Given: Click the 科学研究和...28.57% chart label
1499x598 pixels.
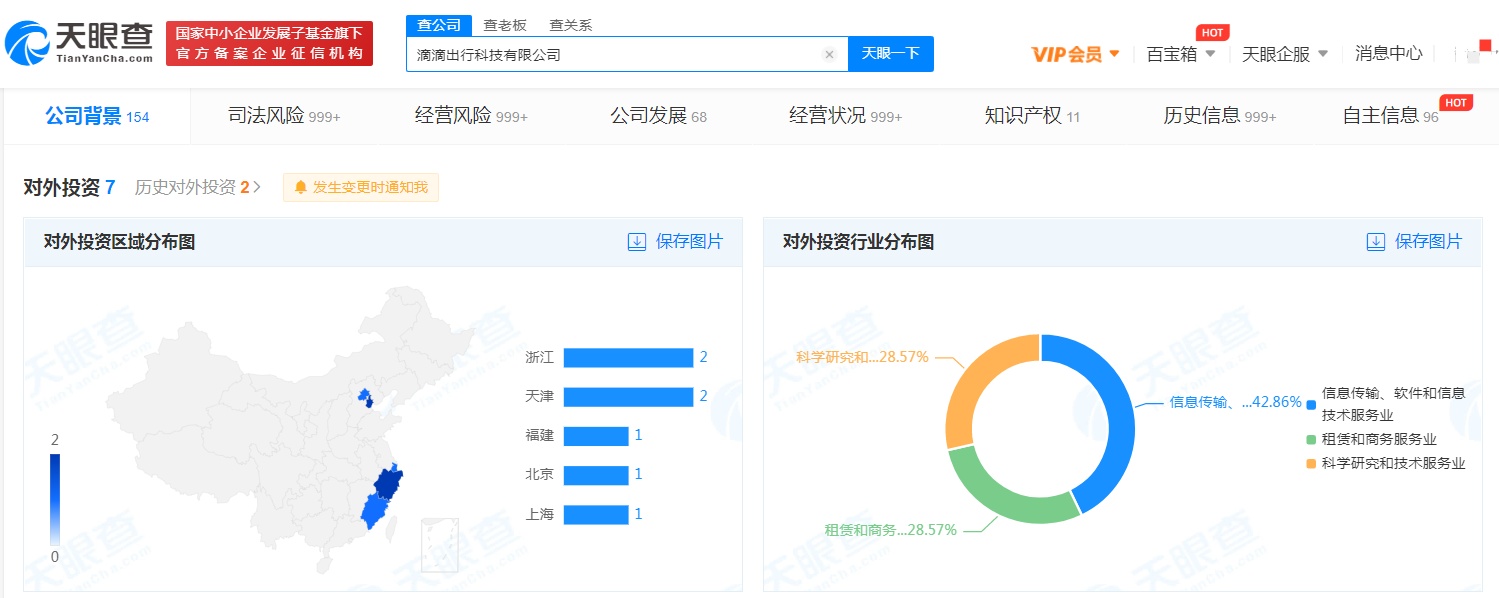Looking at the screenshot, I should [863, 356].
